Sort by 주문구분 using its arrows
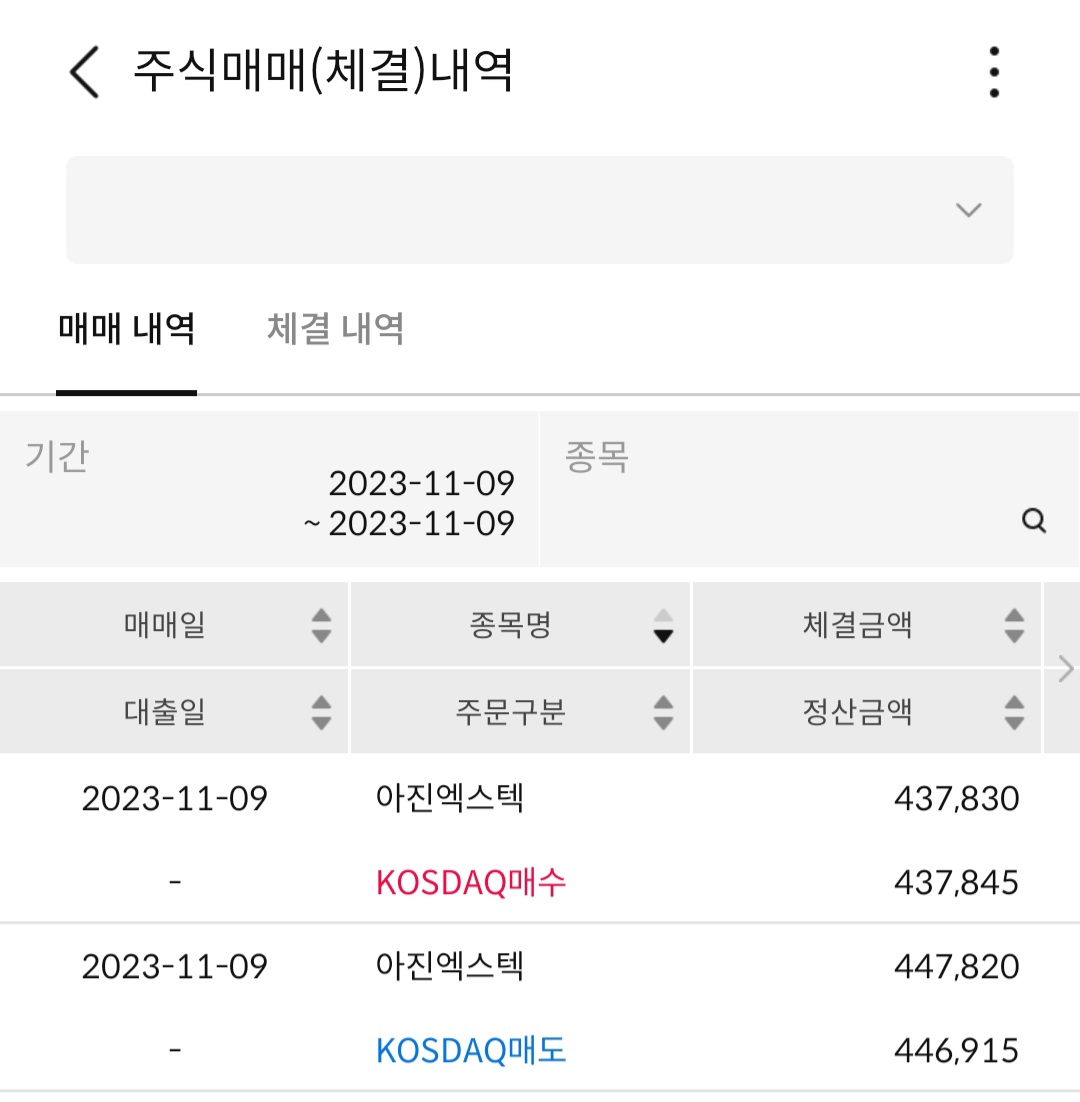This screenshot has height=1102, width=1080. 663,713
